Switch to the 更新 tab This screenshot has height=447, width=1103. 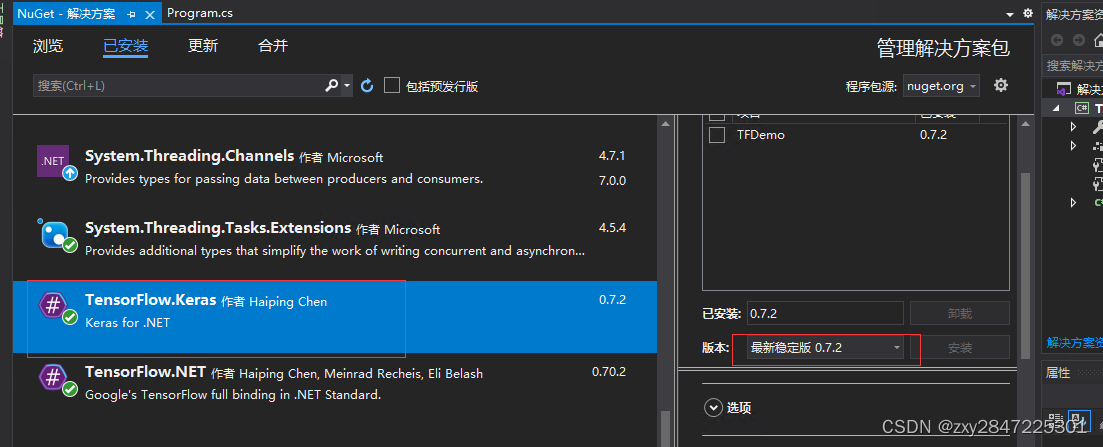(x=203, y=46)
